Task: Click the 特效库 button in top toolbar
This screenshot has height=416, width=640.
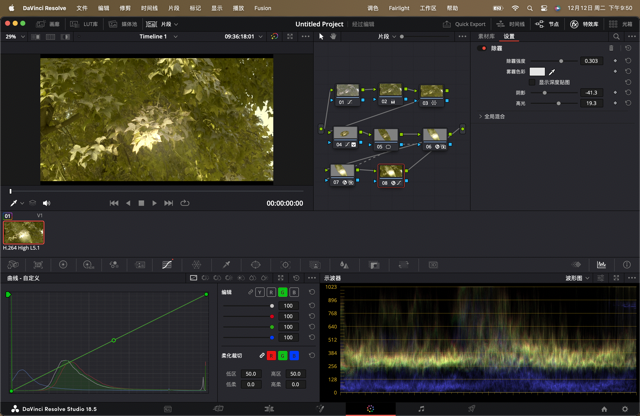Action: [x=586, y=23]
